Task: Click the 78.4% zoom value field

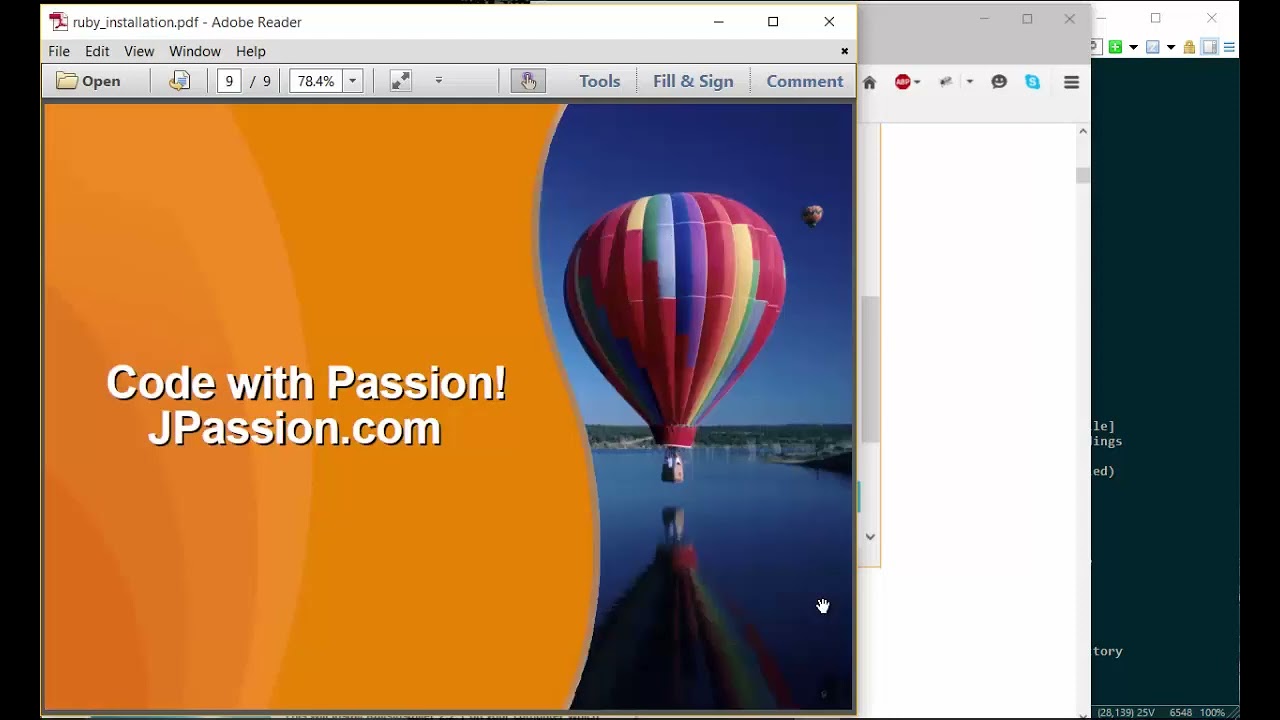Action: click(316, 81)
